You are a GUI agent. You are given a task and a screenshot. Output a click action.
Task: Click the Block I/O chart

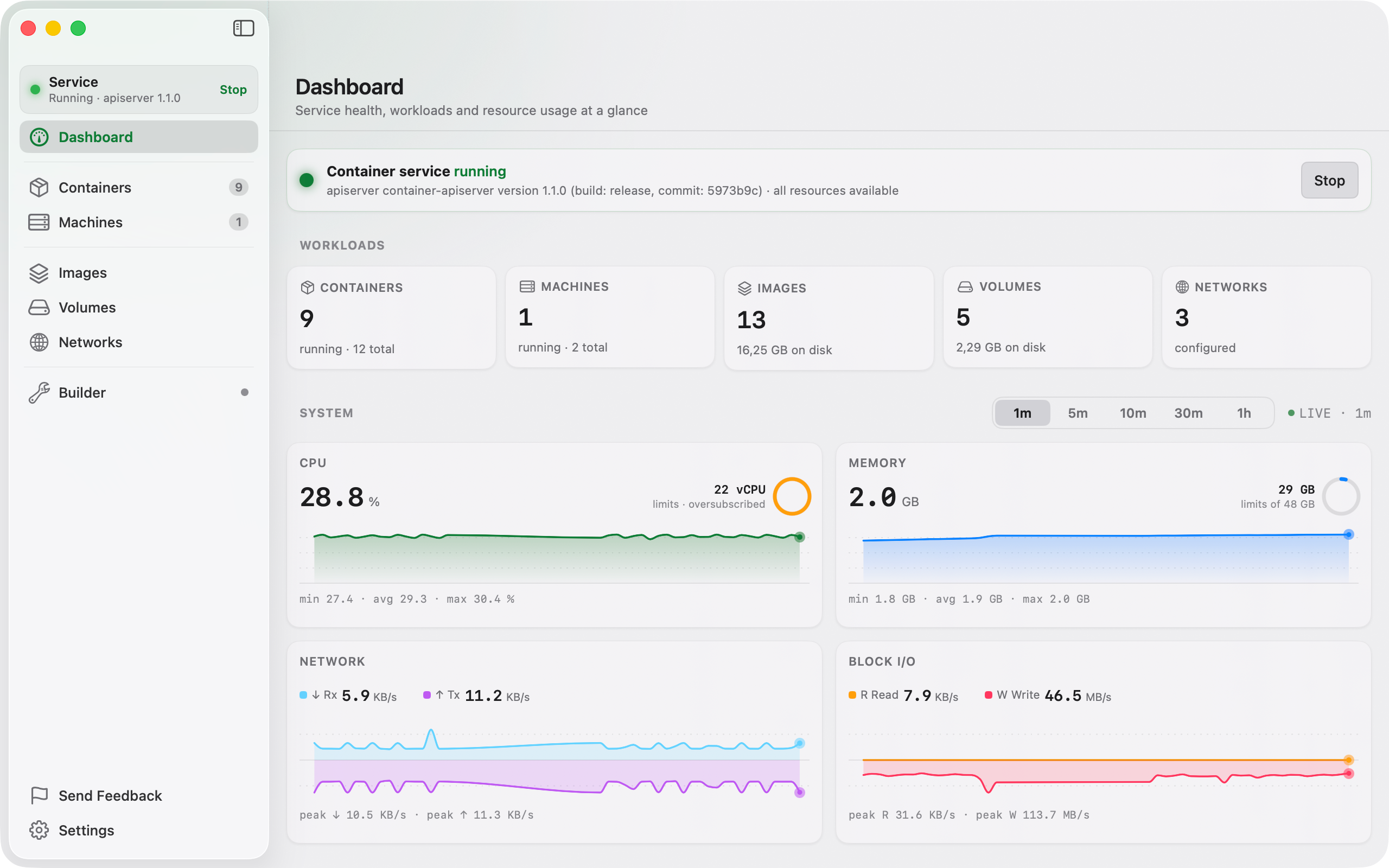tap(1104, 761)
